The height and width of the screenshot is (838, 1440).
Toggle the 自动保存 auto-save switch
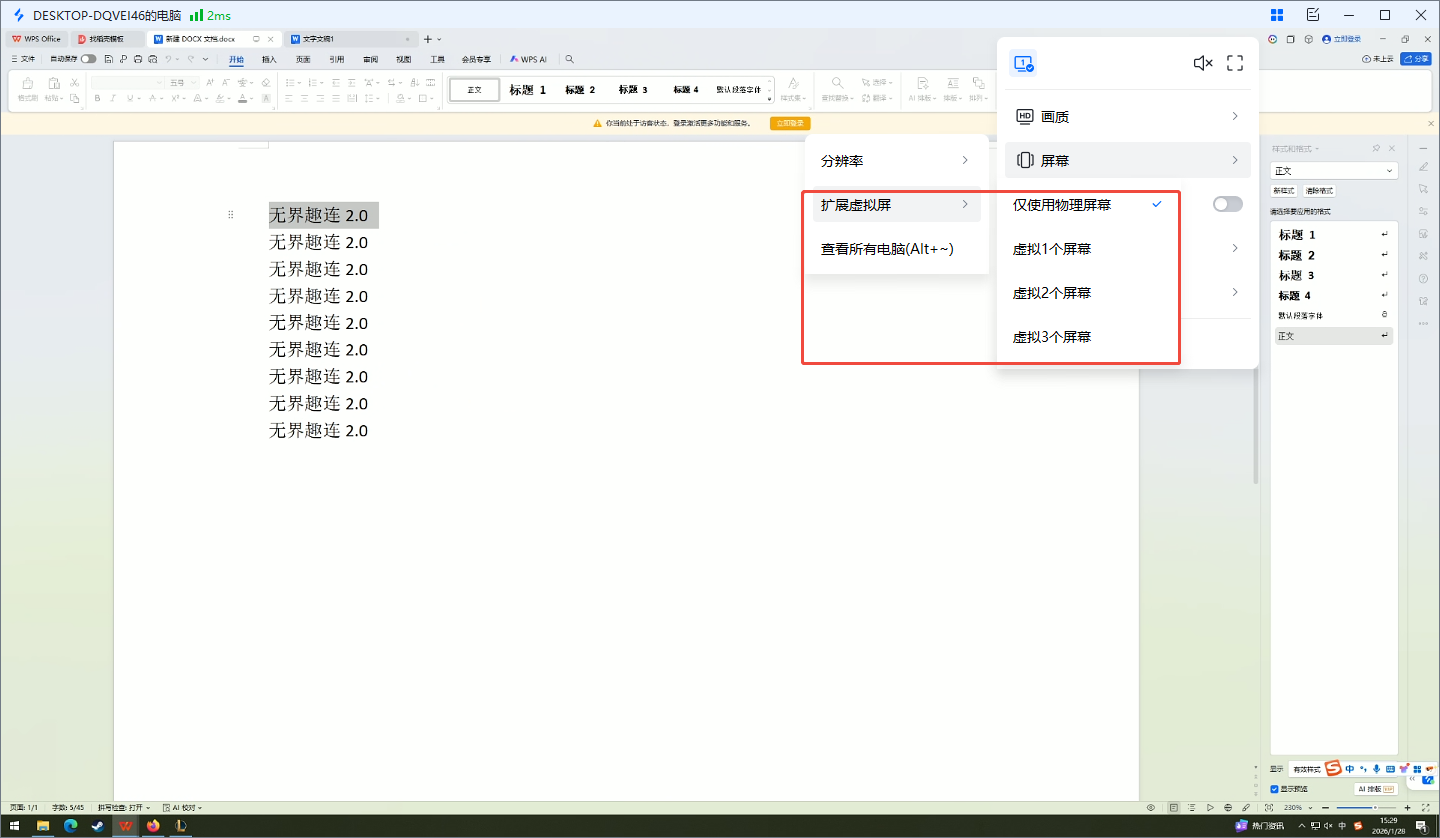pyautogui.click(x=89, y=59)
